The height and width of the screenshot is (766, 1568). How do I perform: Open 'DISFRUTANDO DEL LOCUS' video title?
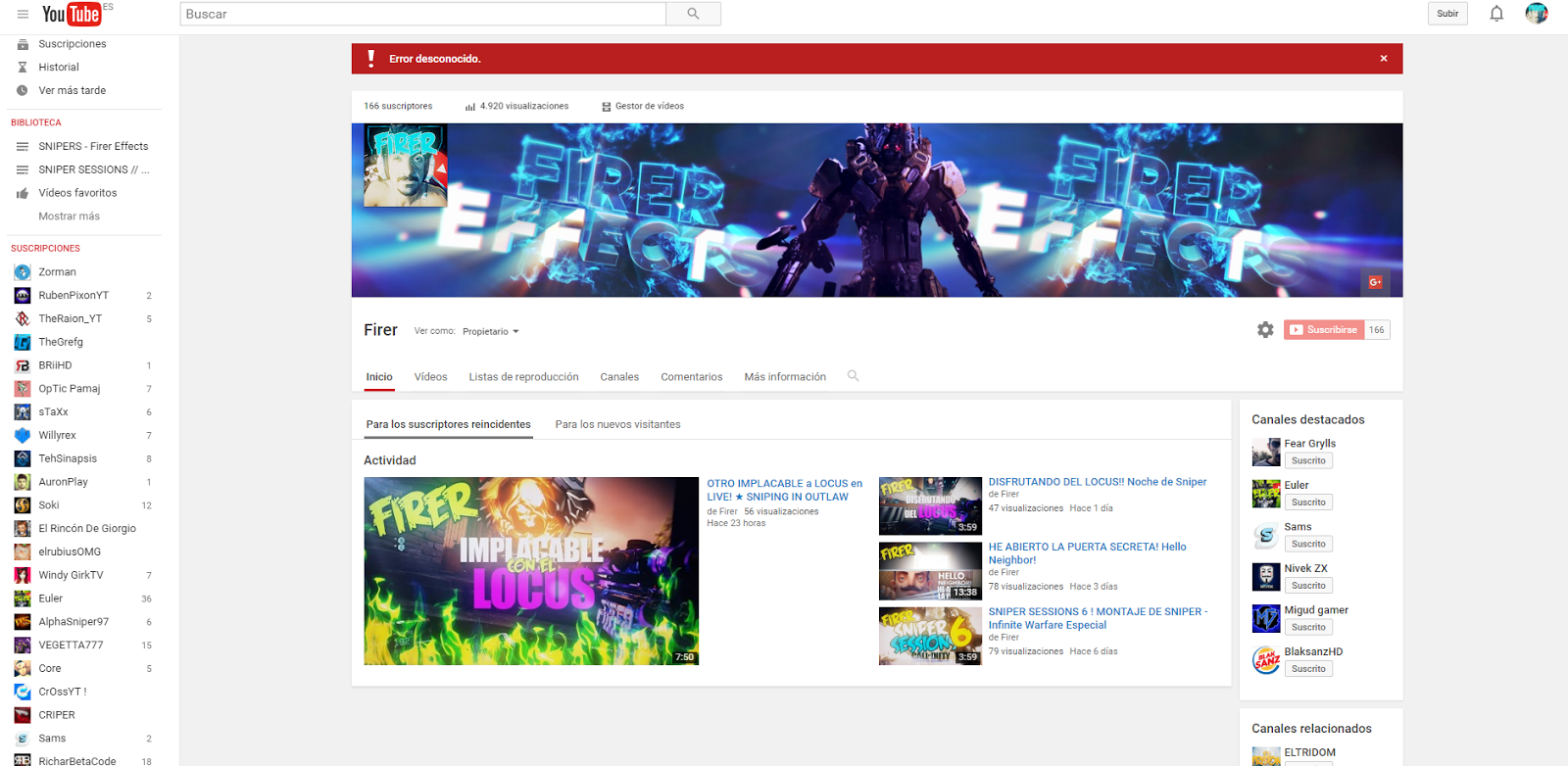pyautogui.click(x=1098, y=482)
